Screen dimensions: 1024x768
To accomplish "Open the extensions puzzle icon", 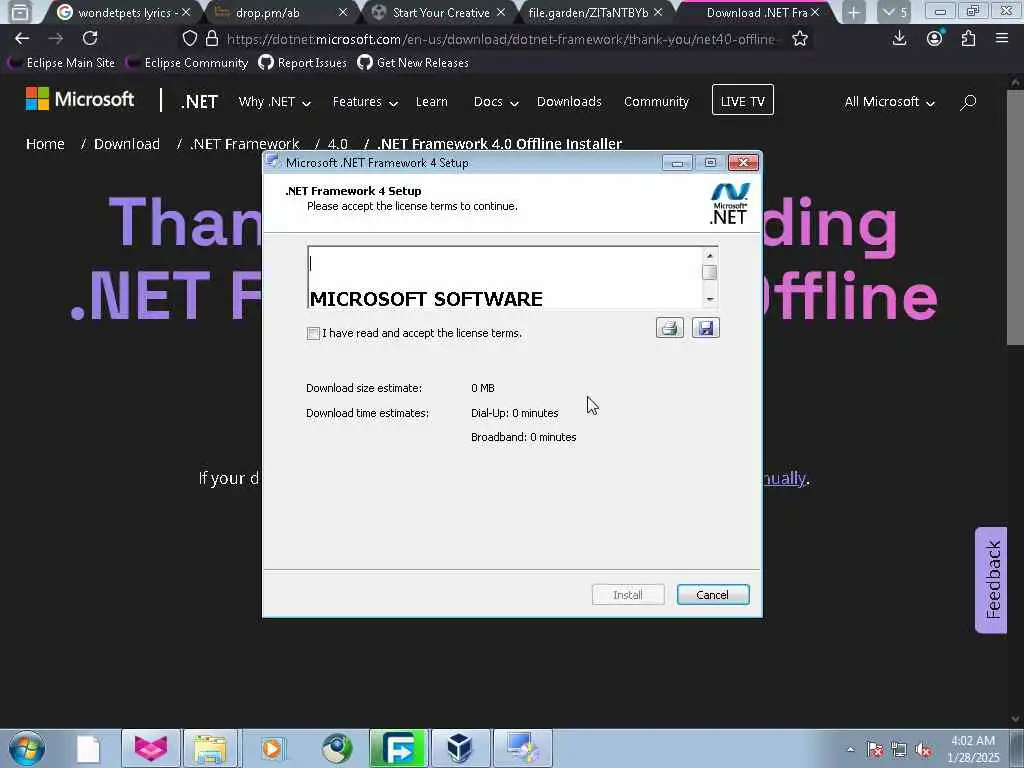I will point(968,39).
